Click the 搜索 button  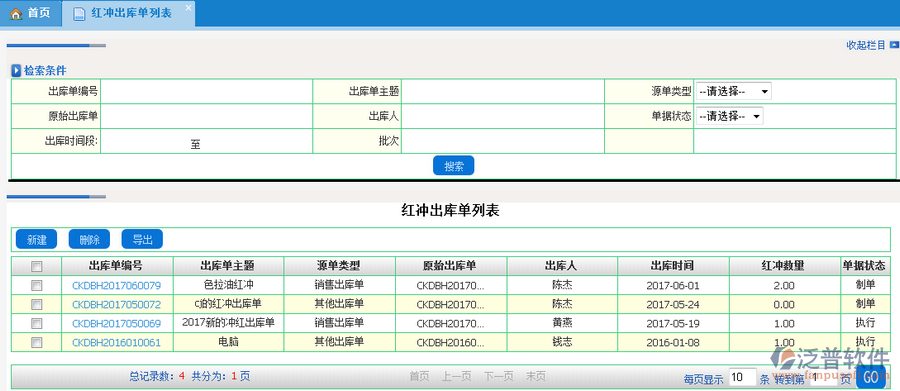(x=453, y=166)
